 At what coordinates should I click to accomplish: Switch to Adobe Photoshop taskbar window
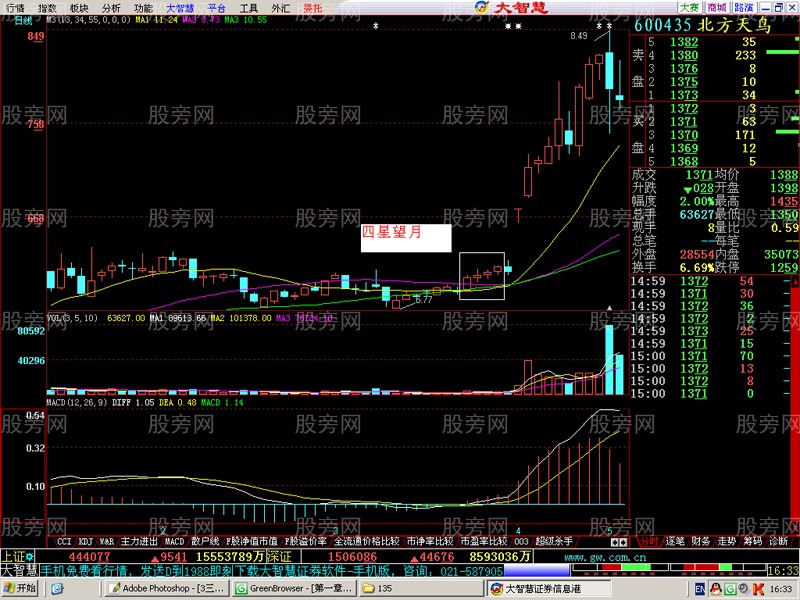click(x=167, y=588)
